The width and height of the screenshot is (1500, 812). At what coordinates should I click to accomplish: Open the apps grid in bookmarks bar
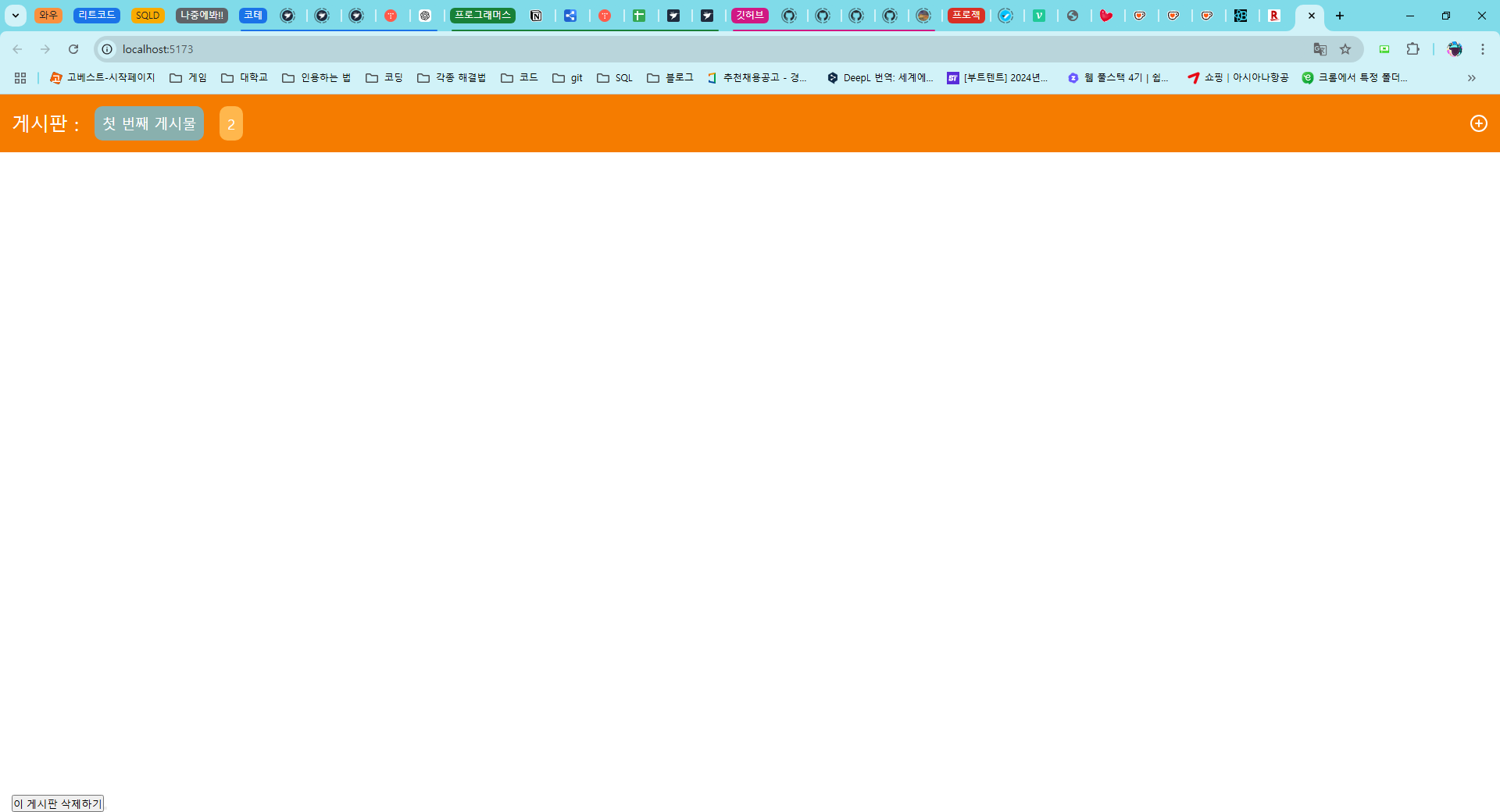(20, 78)
